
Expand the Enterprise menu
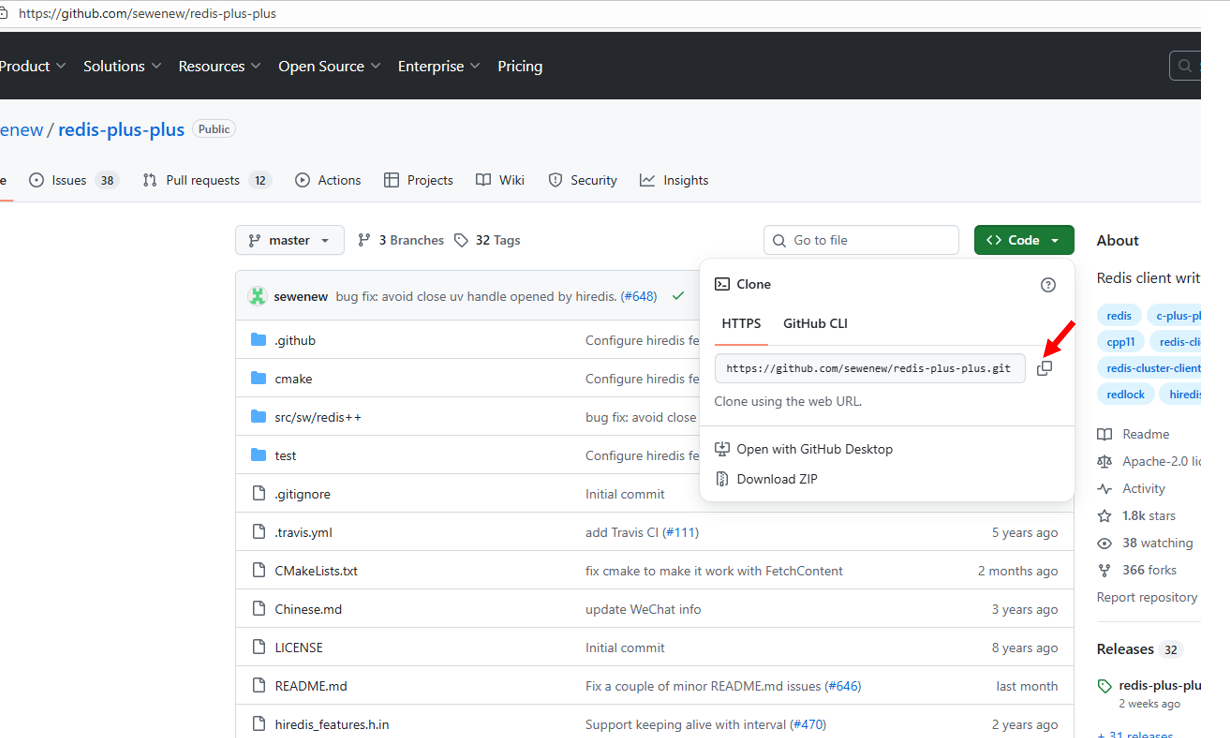(x=439, y=66)
